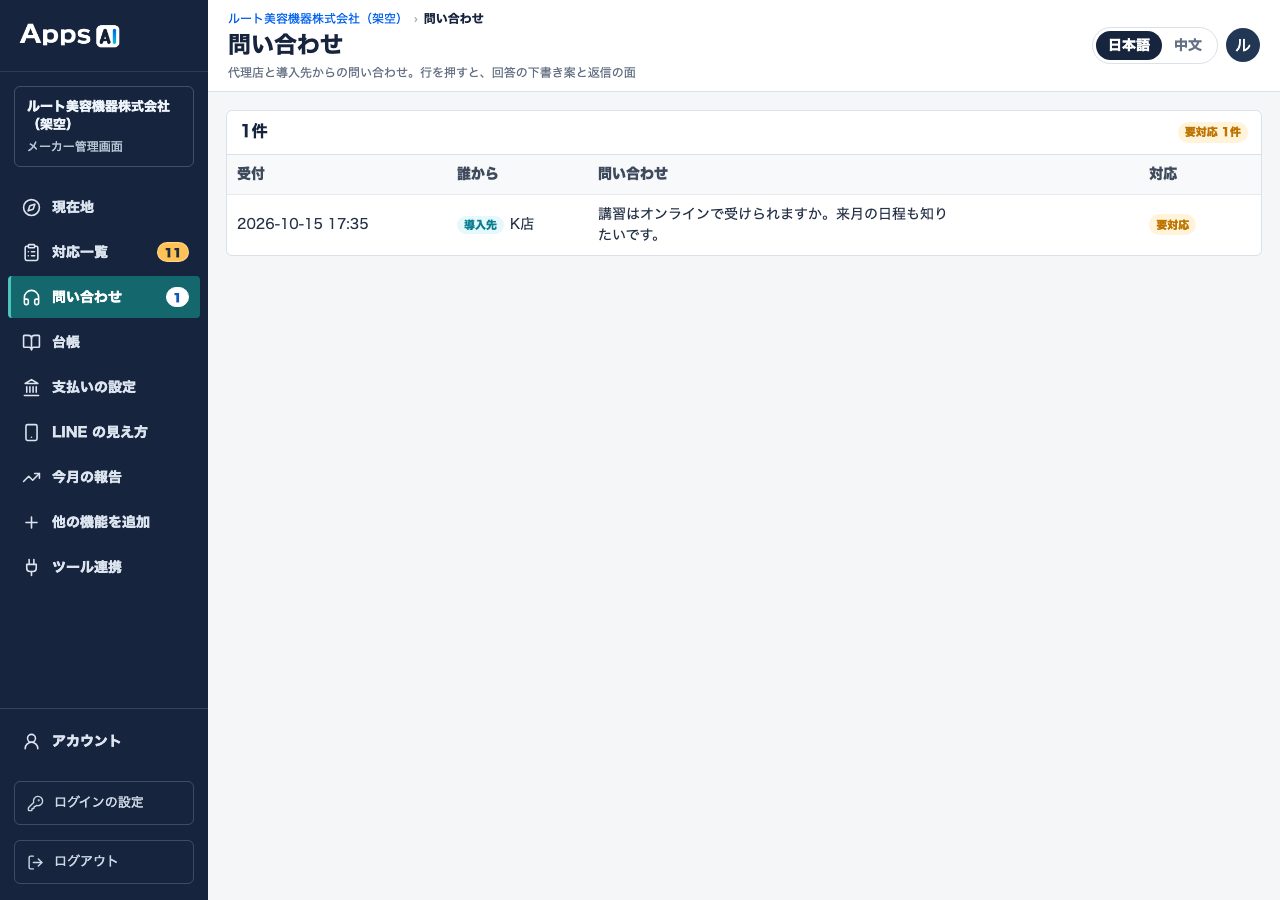Click the clipboard icon beside 対応一覧
The width and height of the screenshot is (1280, 900).
pyautogui.click(x=31, y=252)
